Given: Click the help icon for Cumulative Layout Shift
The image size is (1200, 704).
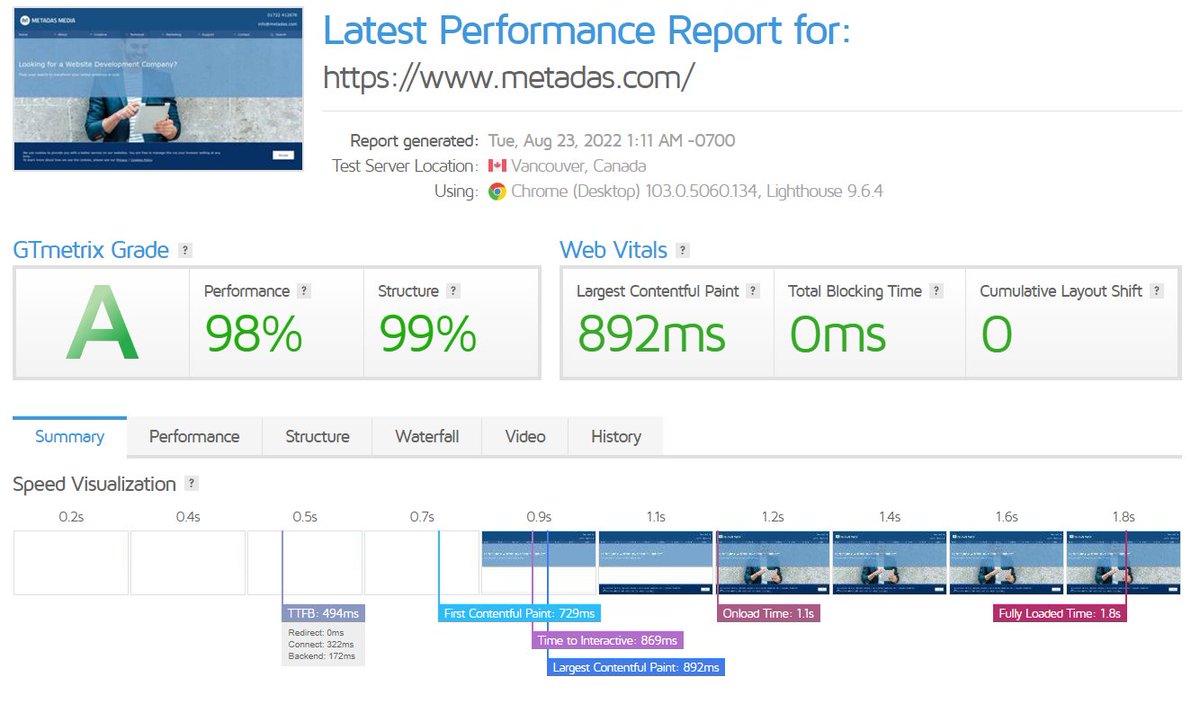Looking at the screenshot, I should 1157,291.
